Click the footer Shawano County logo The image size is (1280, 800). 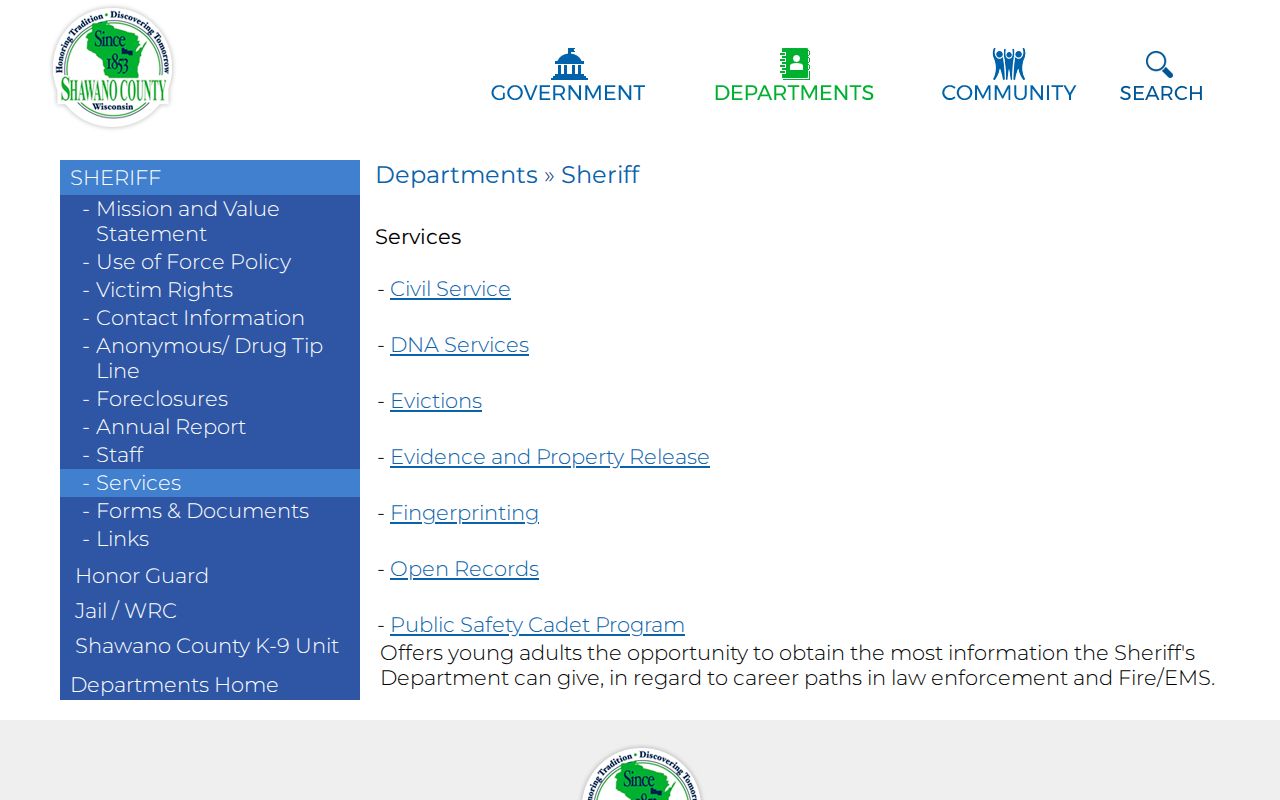[641, 774]
